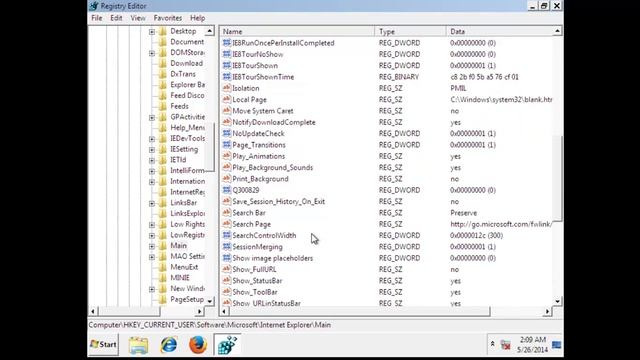640x360 pixels.
Task: Click the Registry Editor title bar icon
Action: (x=94, y=6)
